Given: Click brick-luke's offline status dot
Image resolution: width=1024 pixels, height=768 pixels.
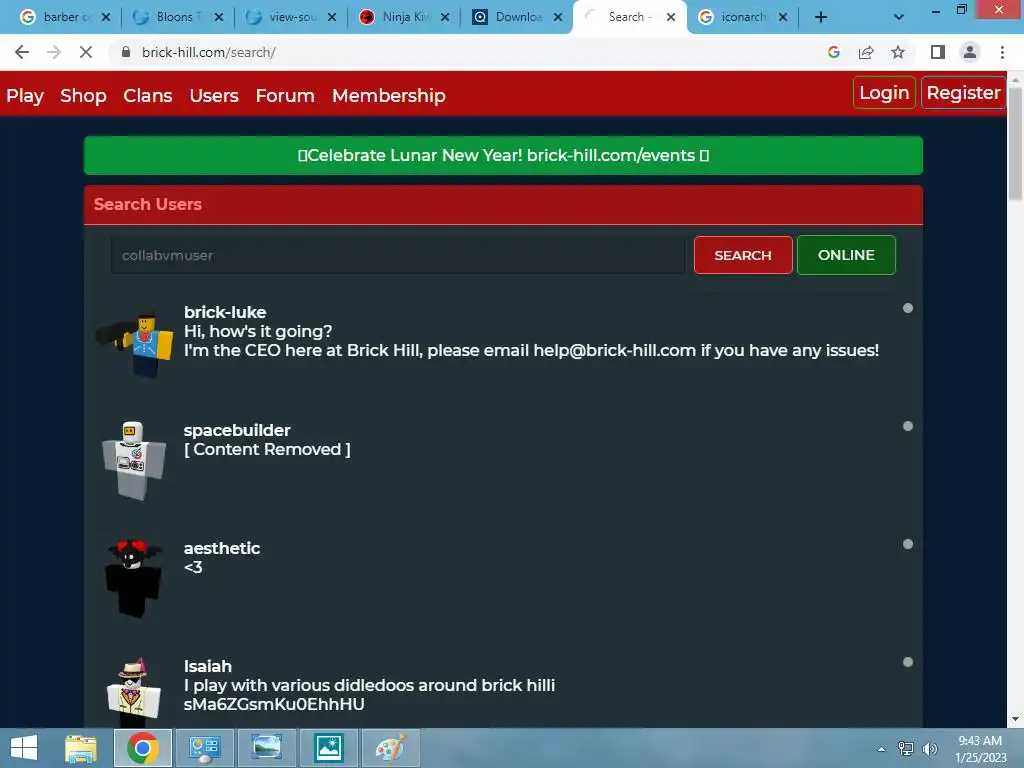Looking at the screenshot, I should pyautogui.click(x=908, y=308).
